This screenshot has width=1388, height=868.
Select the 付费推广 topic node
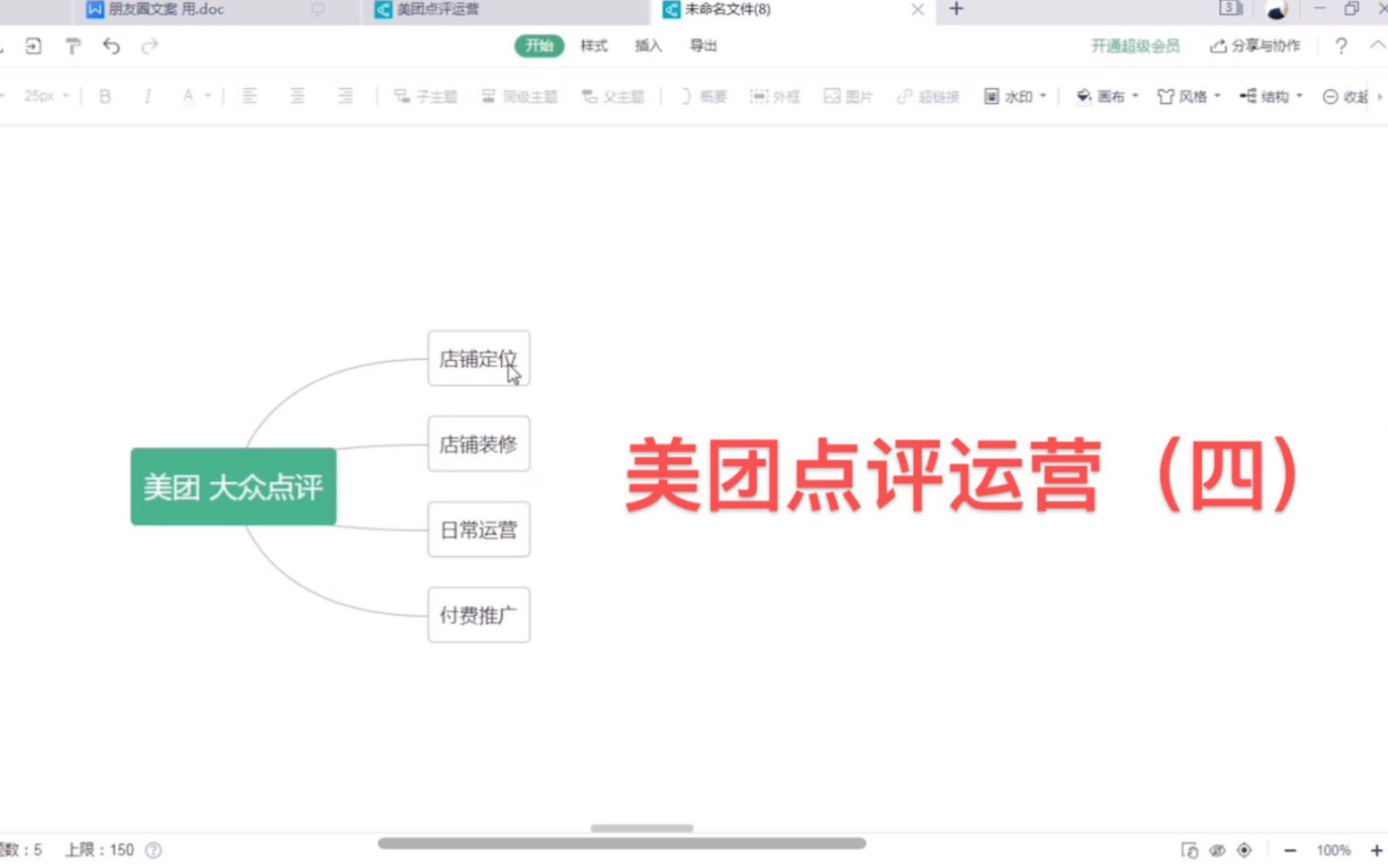coord(479,615)
